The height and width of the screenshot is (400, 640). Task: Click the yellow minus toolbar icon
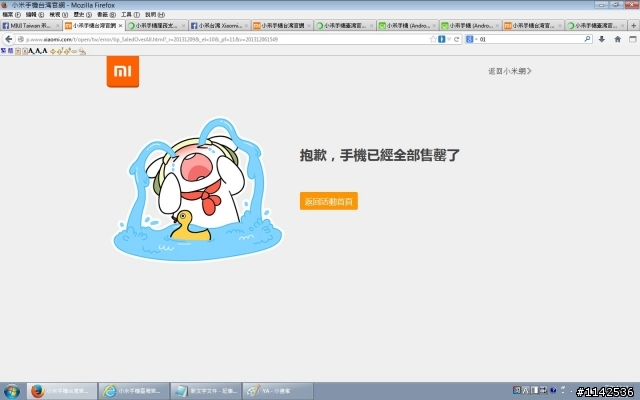[74, 51]
